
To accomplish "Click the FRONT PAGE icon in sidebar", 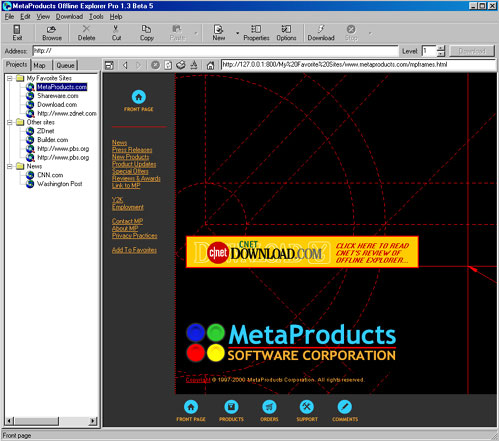I will pos(139,97).
